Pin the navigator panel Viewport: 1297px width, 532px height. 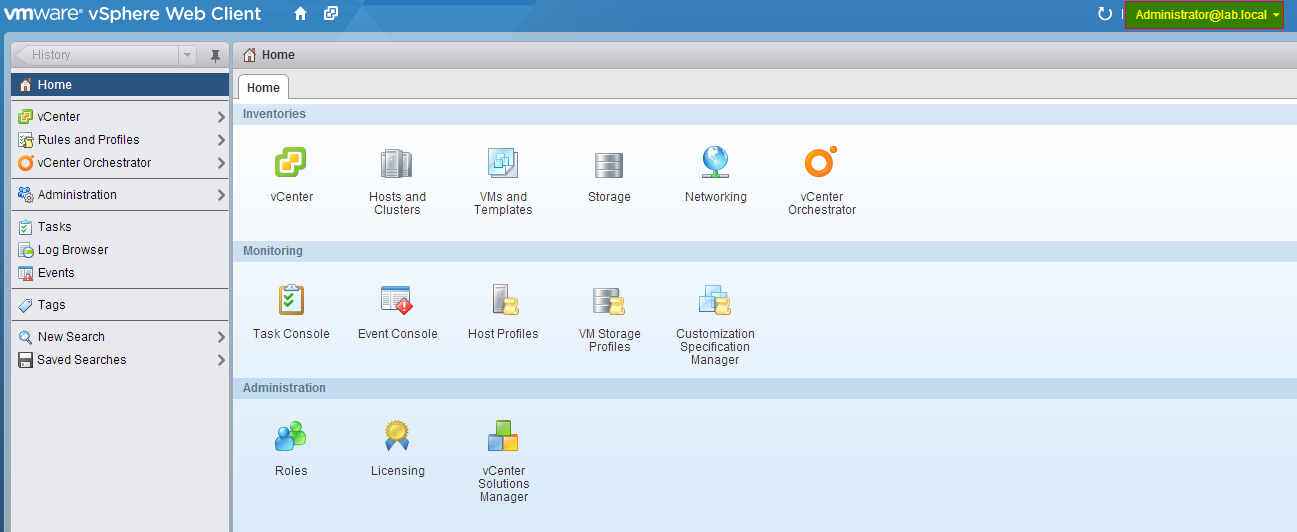(215, 56)
